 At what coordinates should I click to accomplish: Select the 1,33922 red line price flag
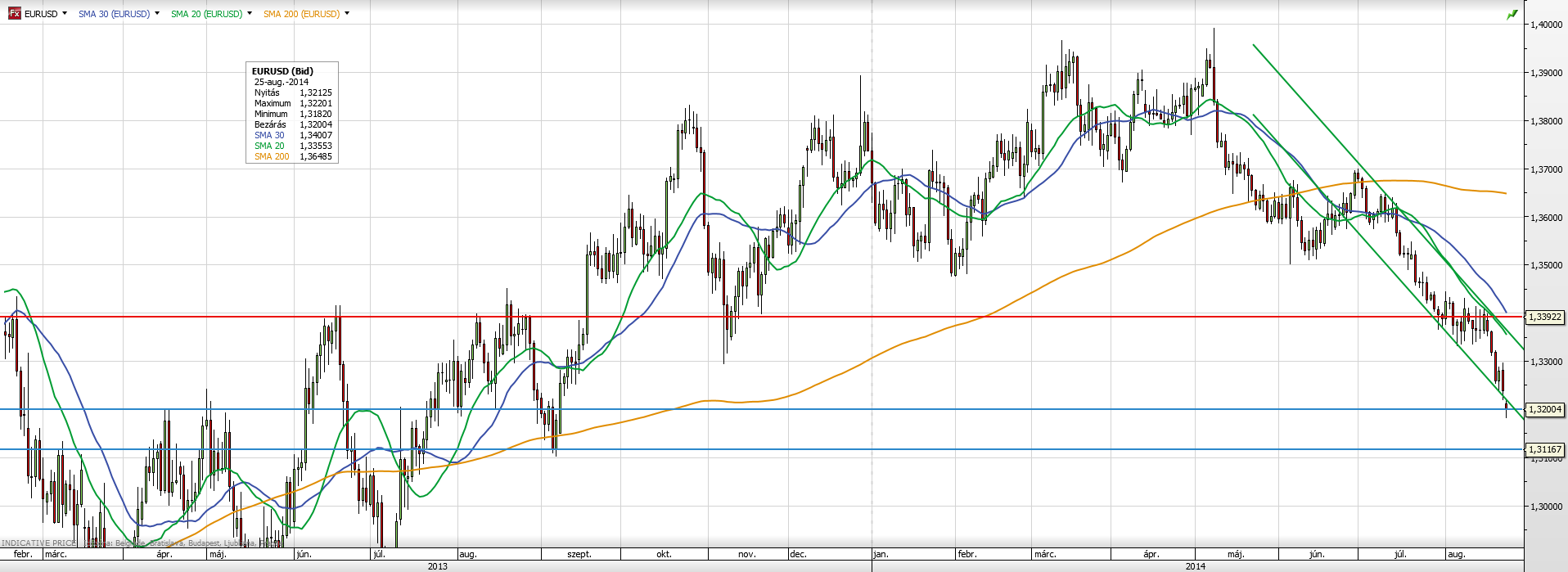coord(1545,317)
